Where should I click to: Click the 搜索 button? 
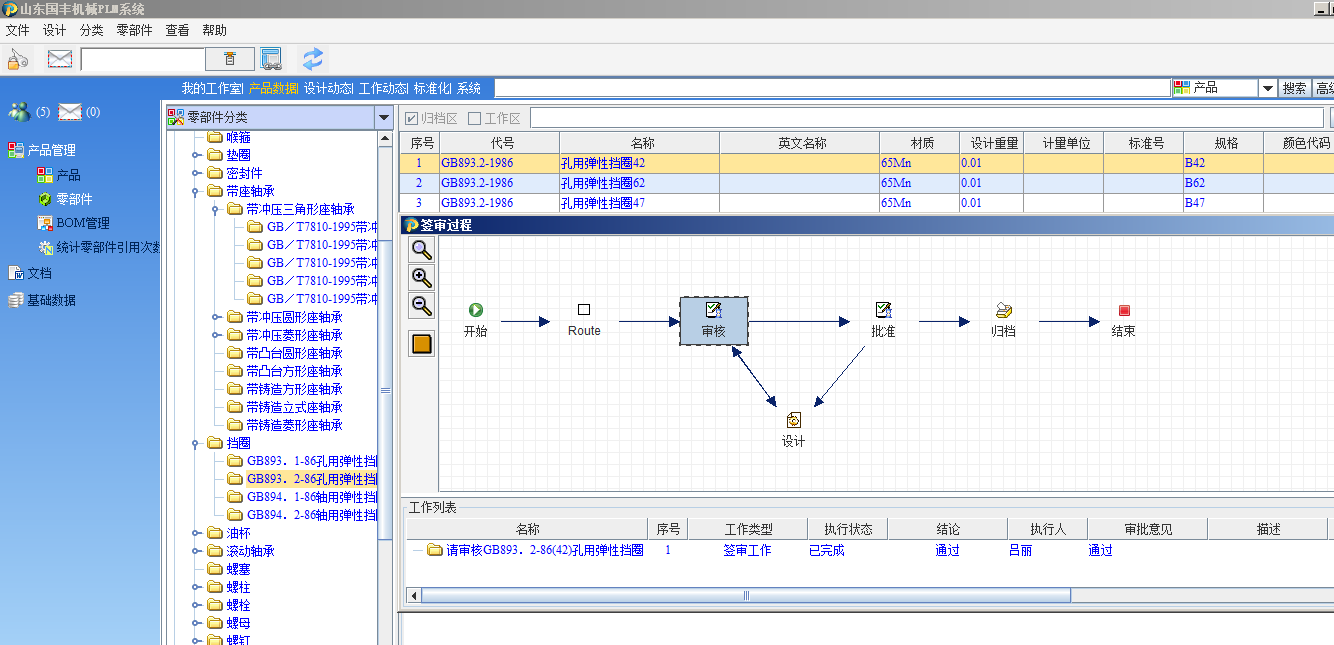(1294, 89)
